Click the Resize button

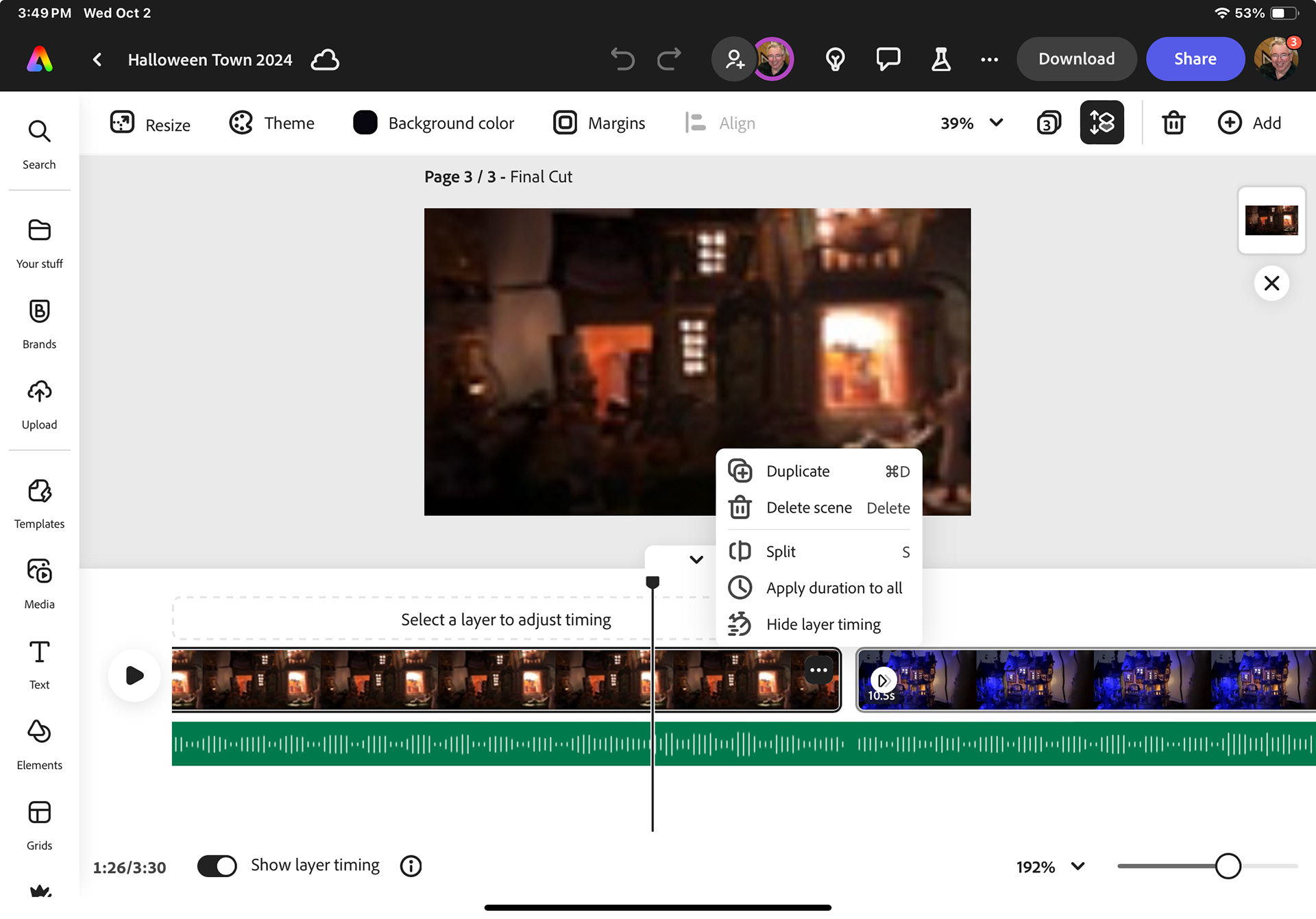point(150,123)
